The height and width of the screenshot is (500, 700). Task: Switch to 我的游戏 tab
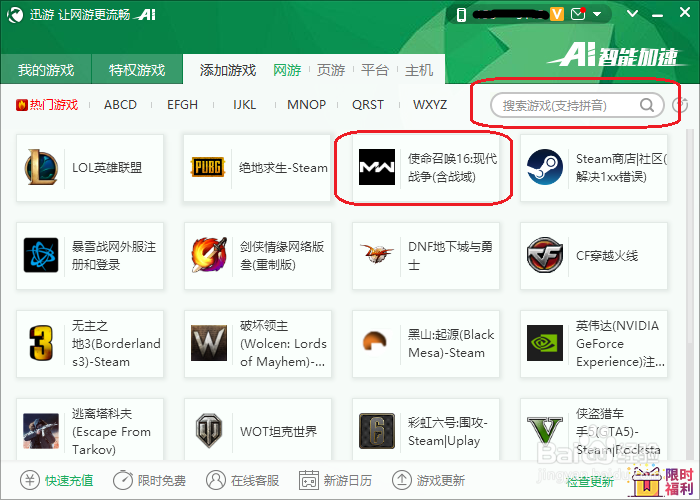[x=46, y=70]
